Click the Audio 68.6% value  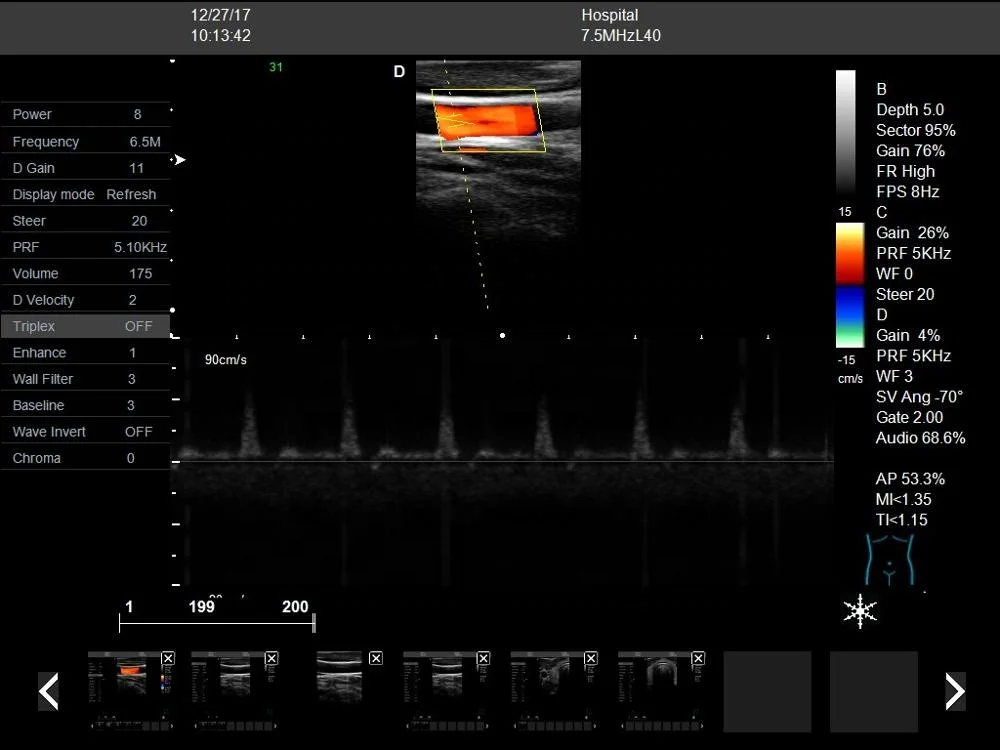click(920, 438)
